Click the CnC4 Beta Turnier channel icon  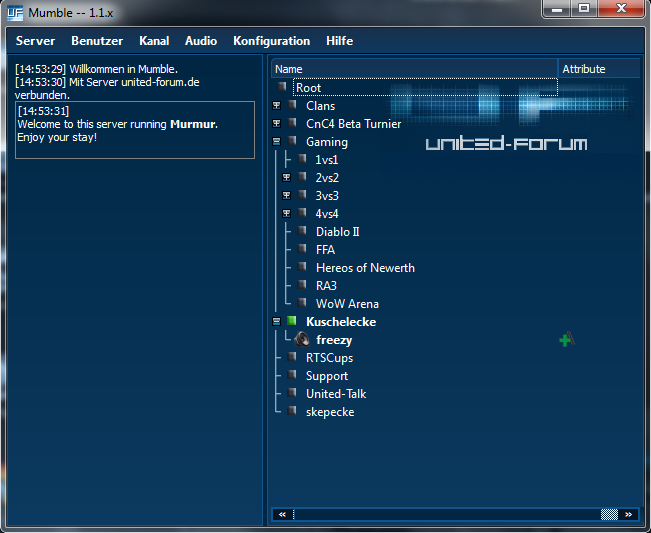(x=292, y=122)
